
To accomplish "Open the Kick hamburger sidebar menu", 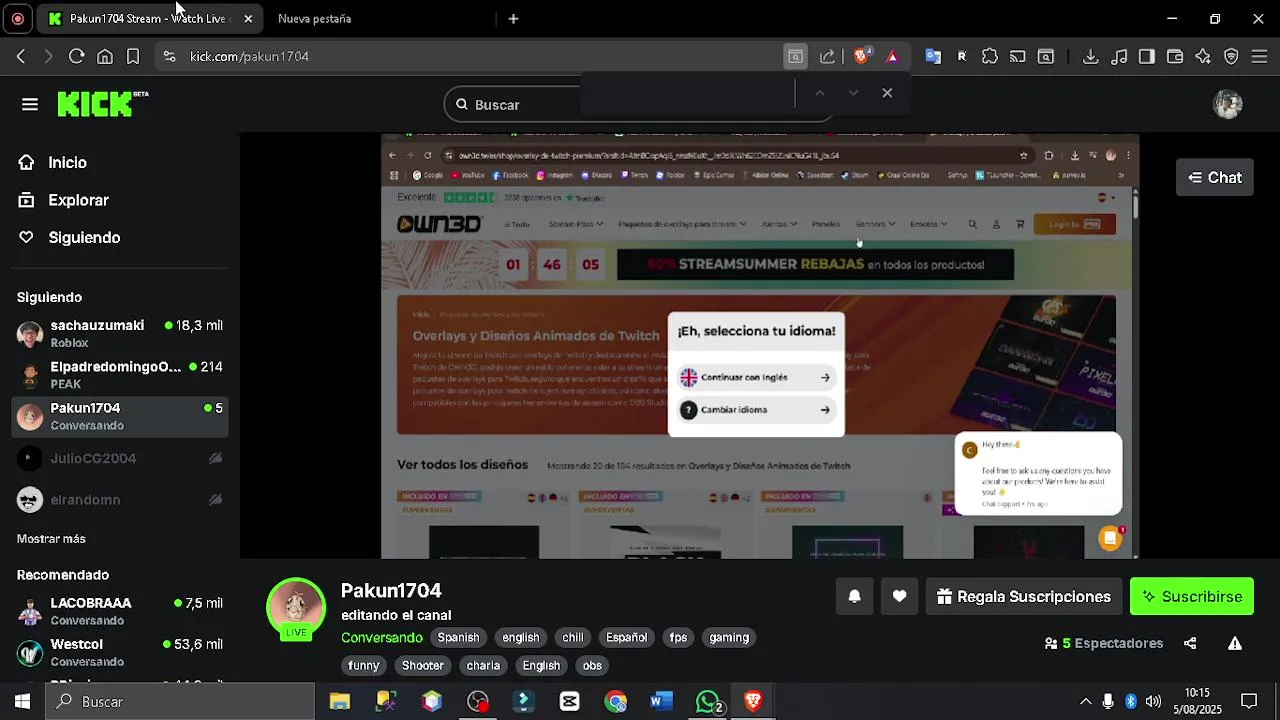I will click(x=30, y=104).
